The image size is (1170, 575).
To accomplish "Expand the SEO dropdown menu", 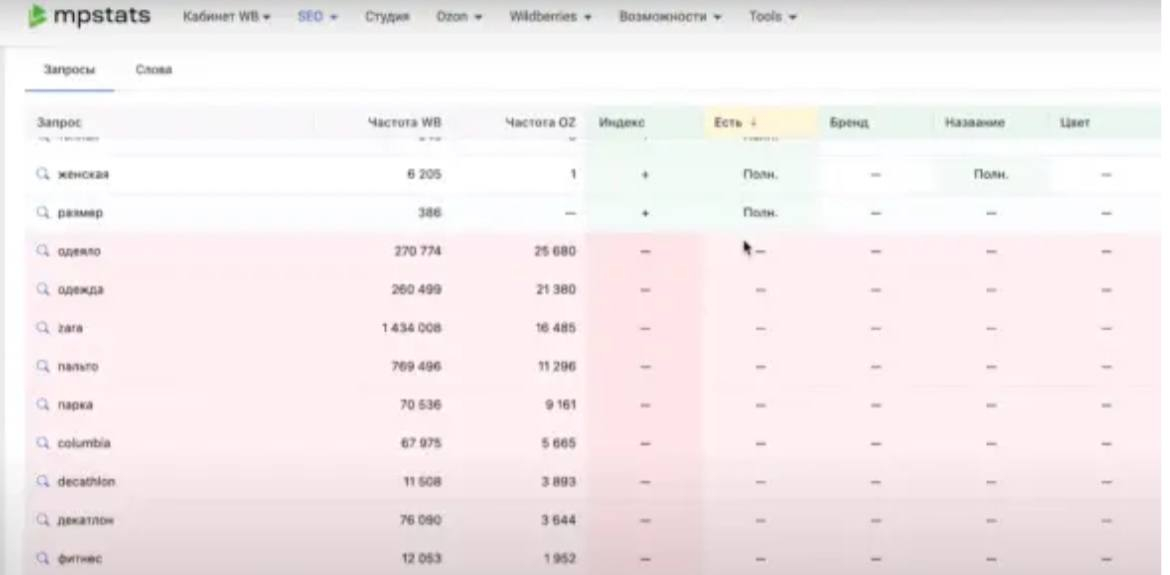I will coord(319,16).
